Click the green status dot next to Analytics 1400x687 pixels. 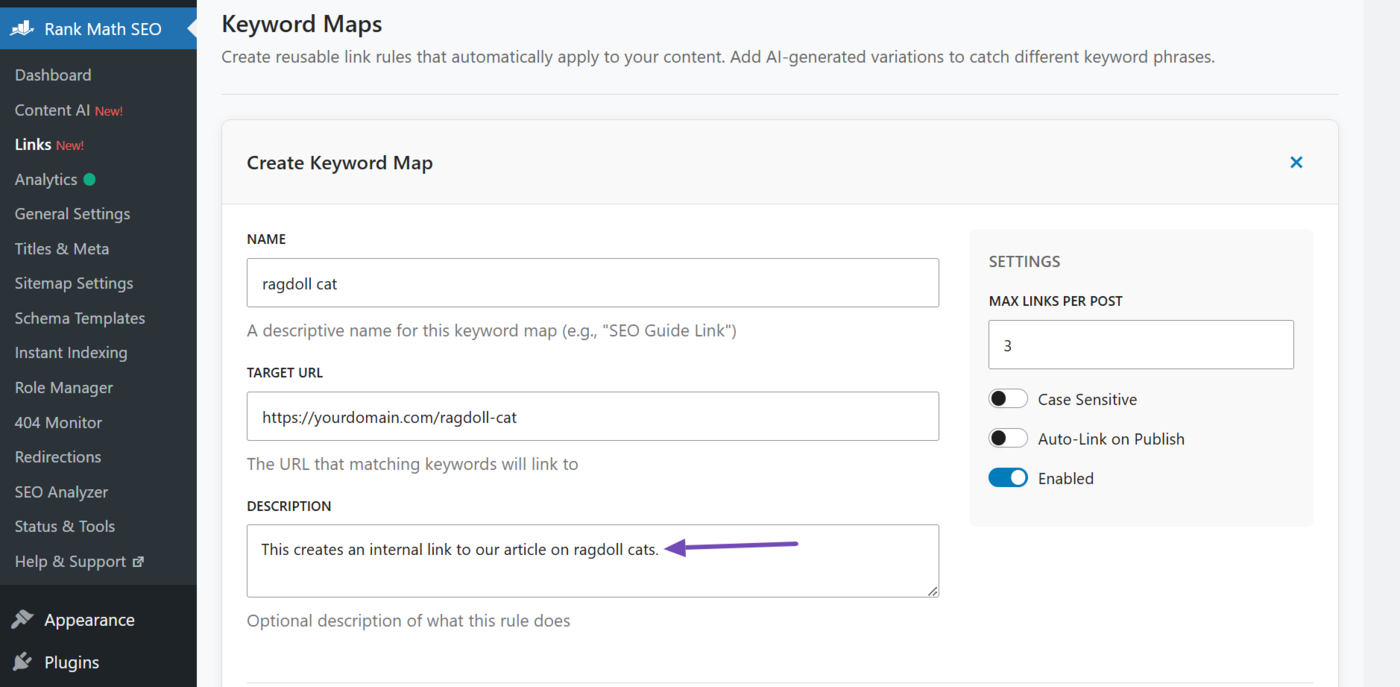(90, 178)
